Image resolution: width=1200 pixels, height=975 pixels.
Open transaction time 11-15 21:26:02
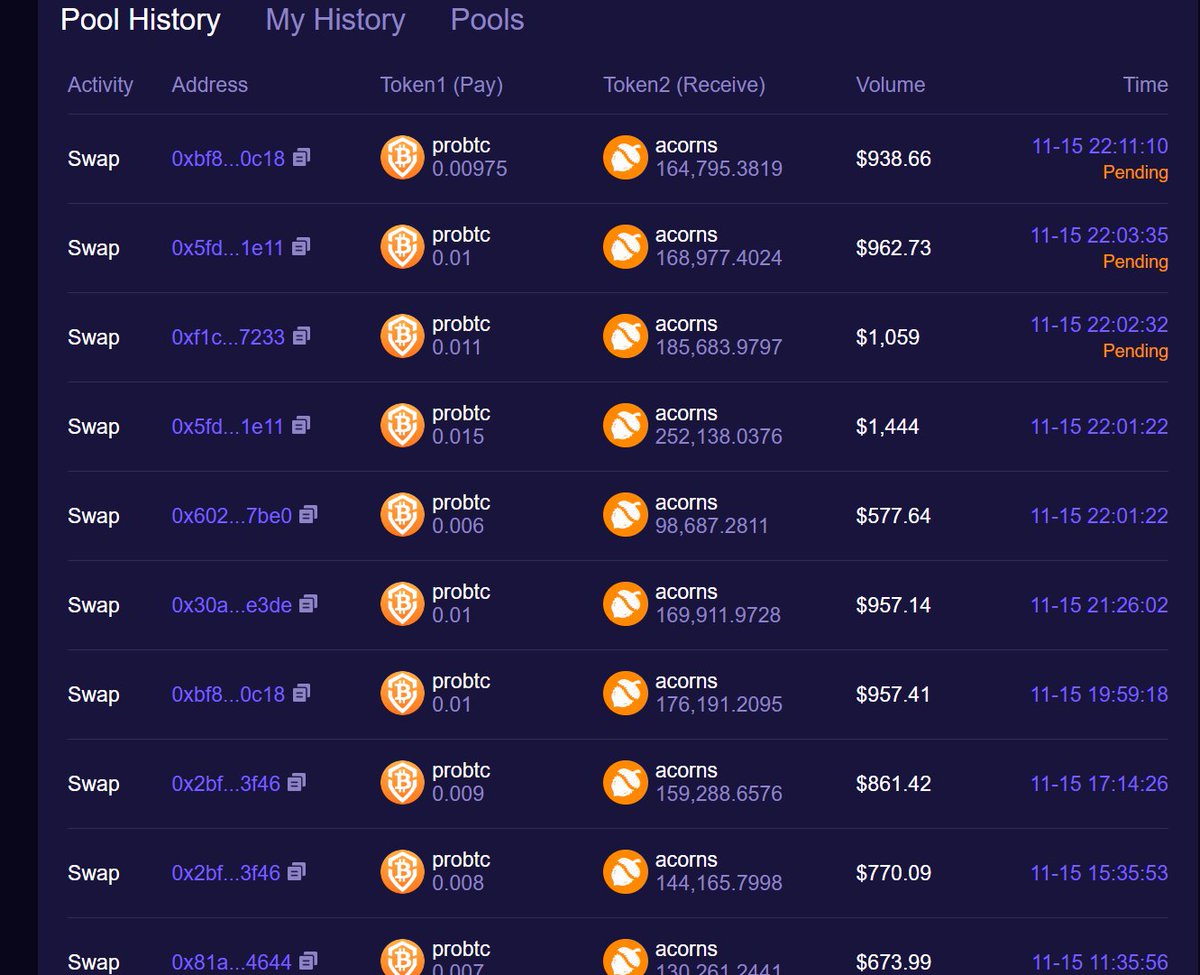1099,605
